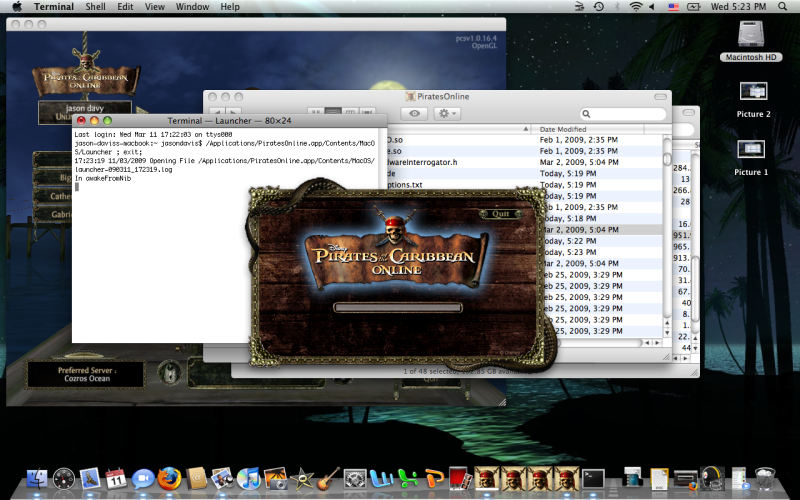Click right horizontal scroll arrow in PiratesOnline window
The image size is (800, 500).
(x=657, y=343)
